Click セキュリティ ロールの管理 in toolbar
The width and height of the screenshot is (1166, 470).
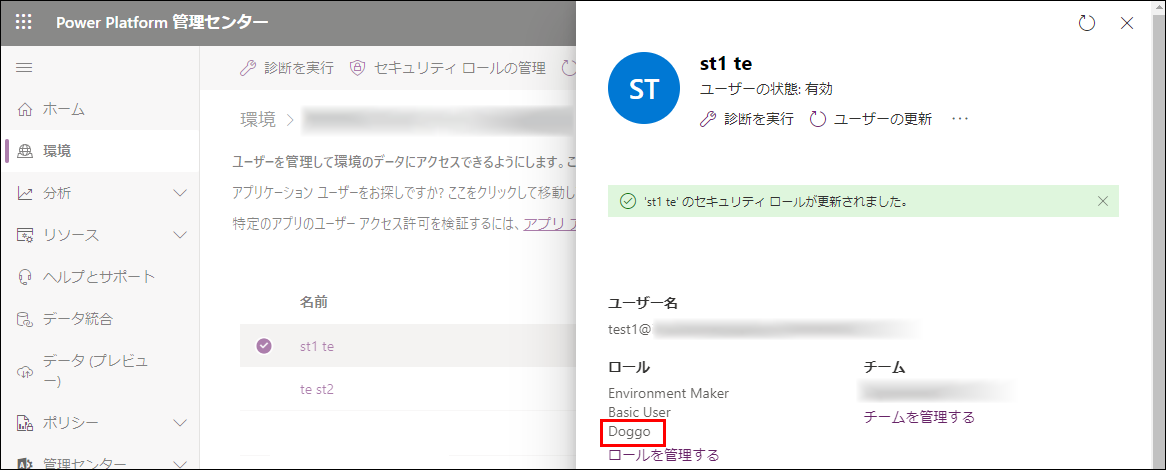click(448, 68)
